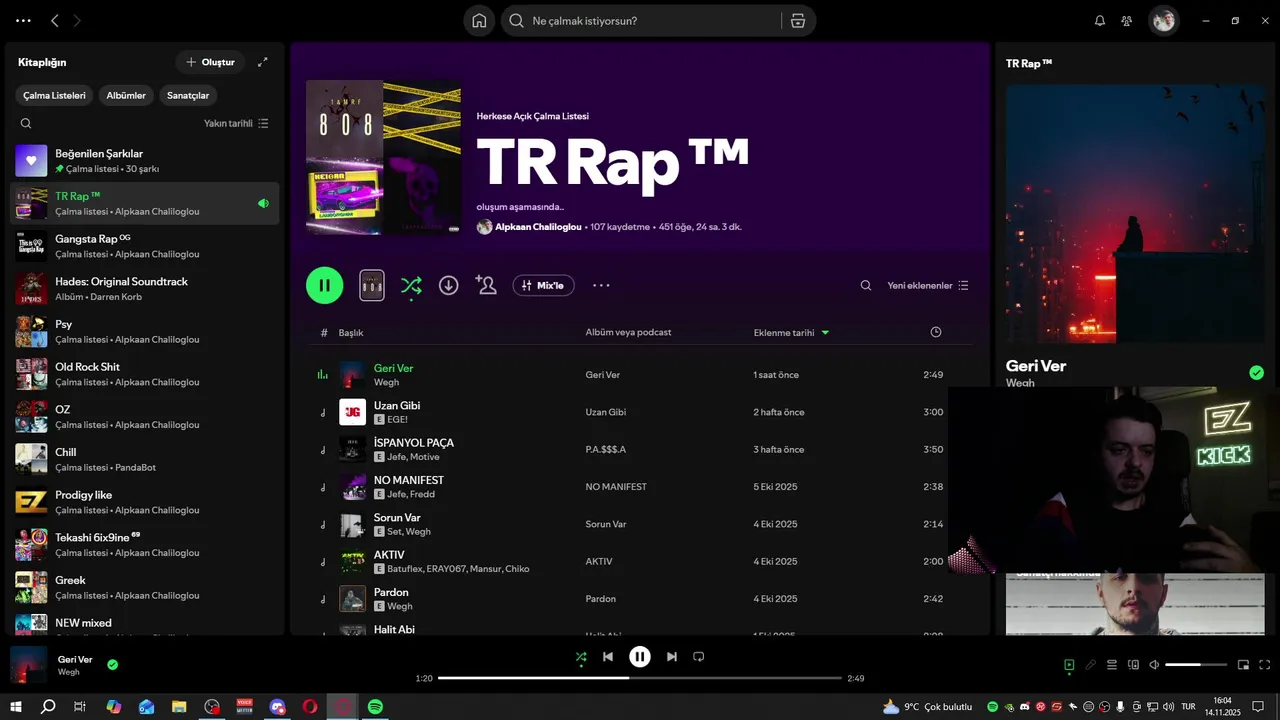Viewport: 1280px width, 720px height.
Task: Toggle shuffle in the playlist header
Action: (411, 285)
